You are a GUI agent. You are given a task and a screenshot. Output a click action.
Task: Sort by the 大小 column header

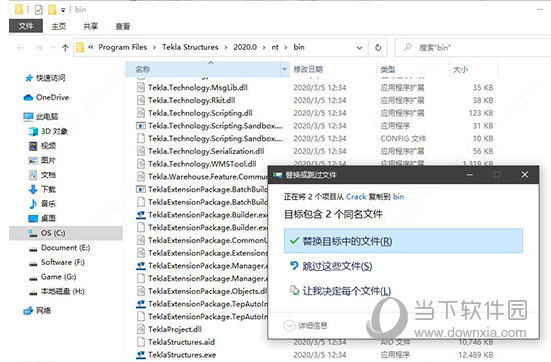(461, 70)
